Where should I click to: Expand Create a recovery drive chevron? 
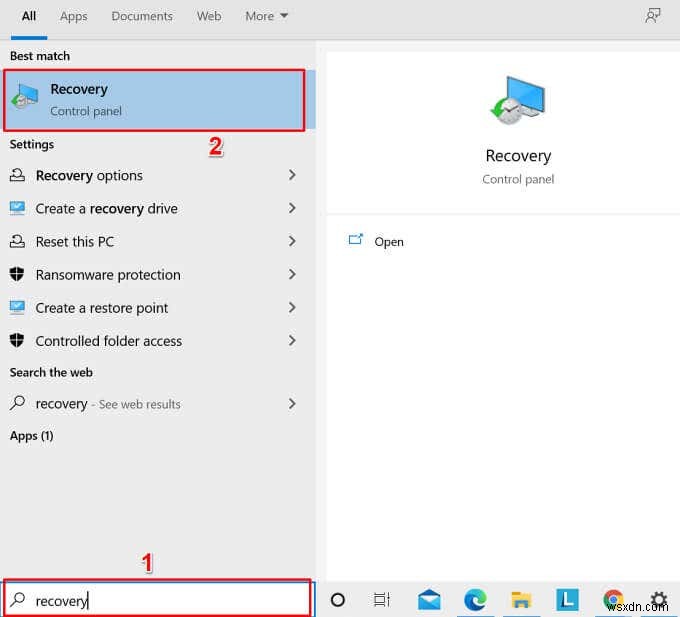[292, 208]
